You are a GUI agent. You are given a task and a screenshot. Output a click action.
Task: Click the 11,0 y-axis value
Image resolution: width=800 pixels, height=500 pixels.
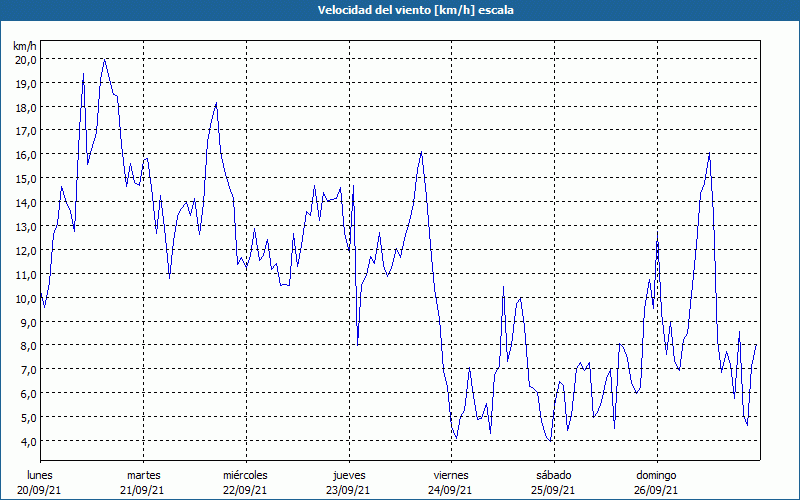point(27,274)
